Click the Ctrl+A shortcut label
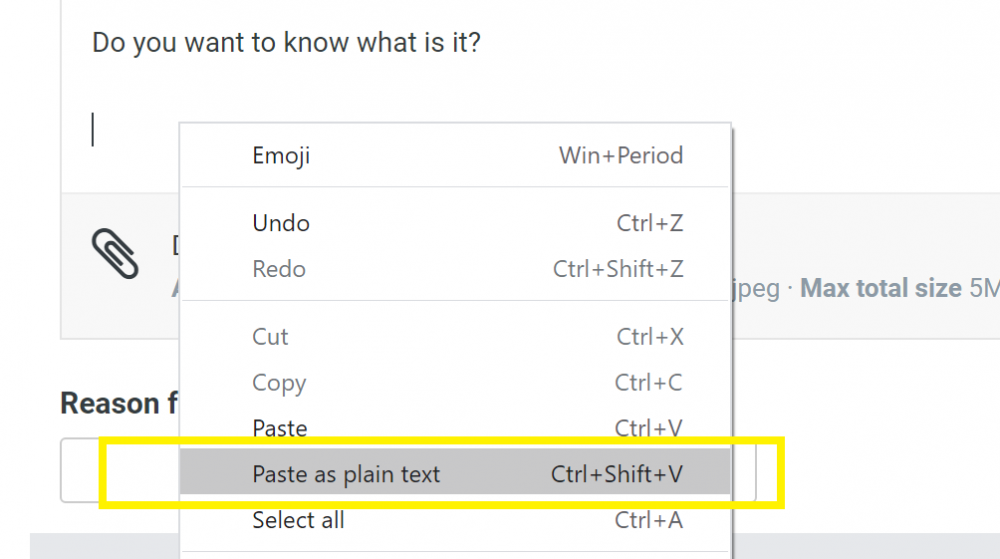The image size is (1000, 559). click(648, 521)
